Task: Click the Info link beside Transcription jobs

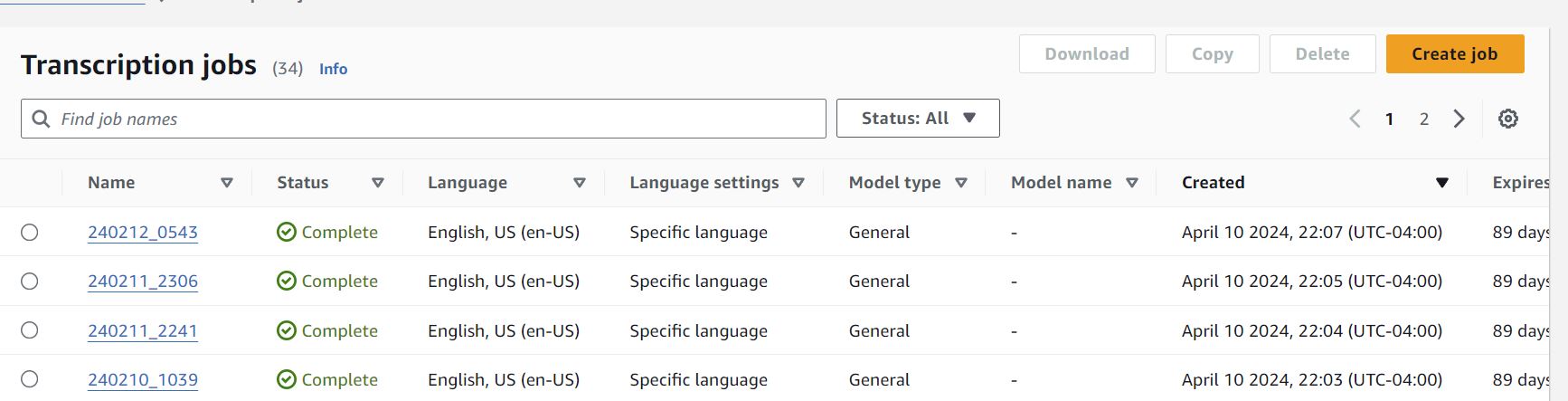Action: coord(333,69)
